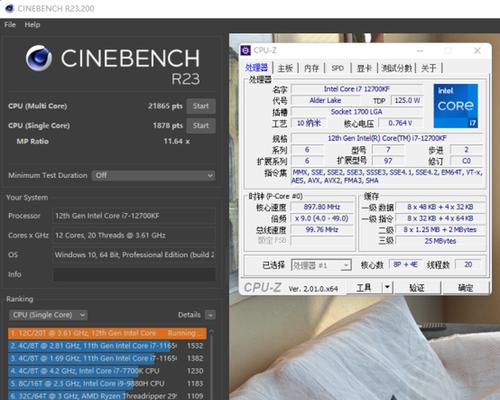Click the 'Socket 1700 LGA' package field
500x400 pixels.
[357, 112]
